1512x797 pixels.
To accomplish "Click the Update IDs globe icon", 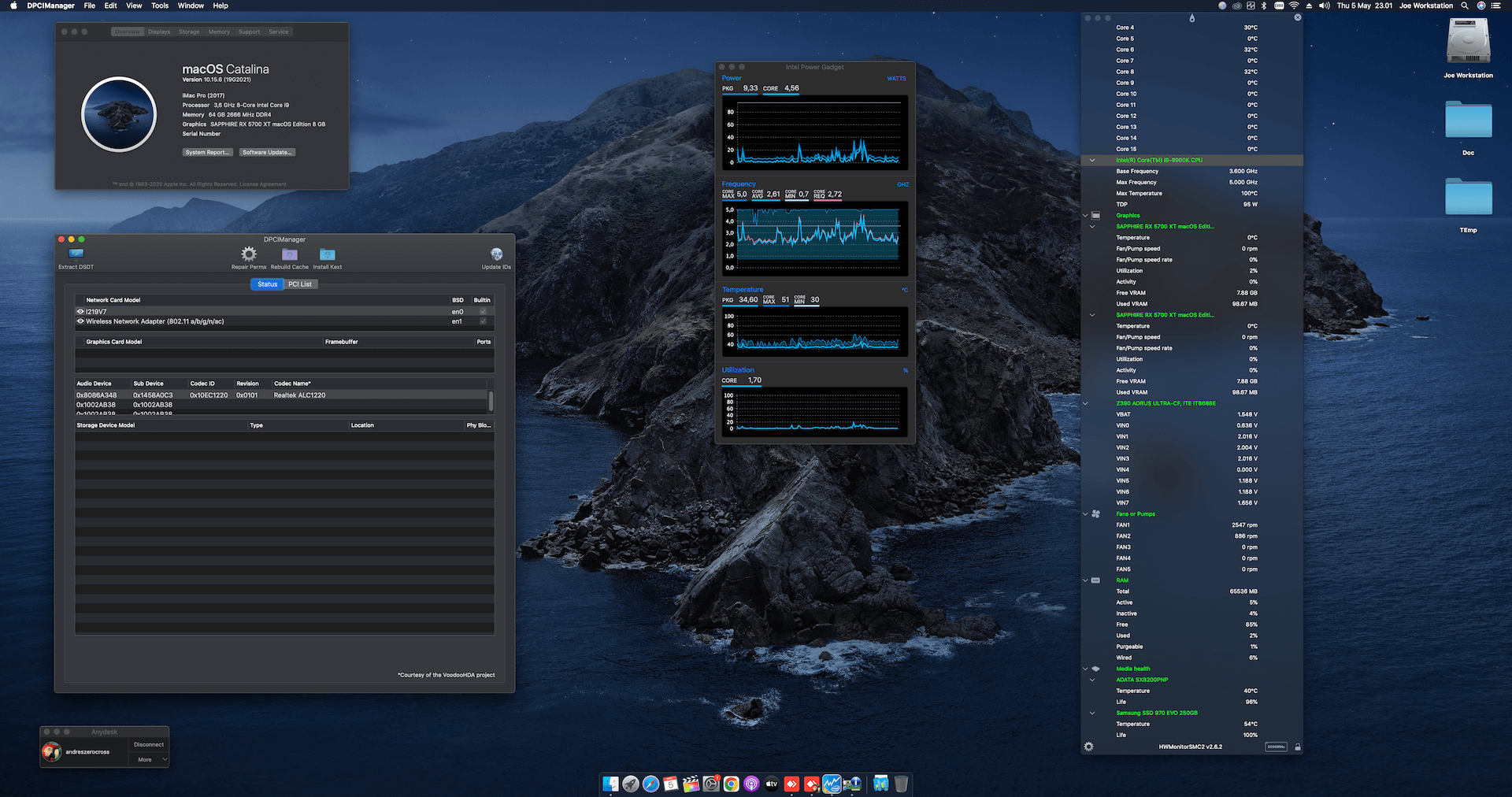I will click(496, 254).
